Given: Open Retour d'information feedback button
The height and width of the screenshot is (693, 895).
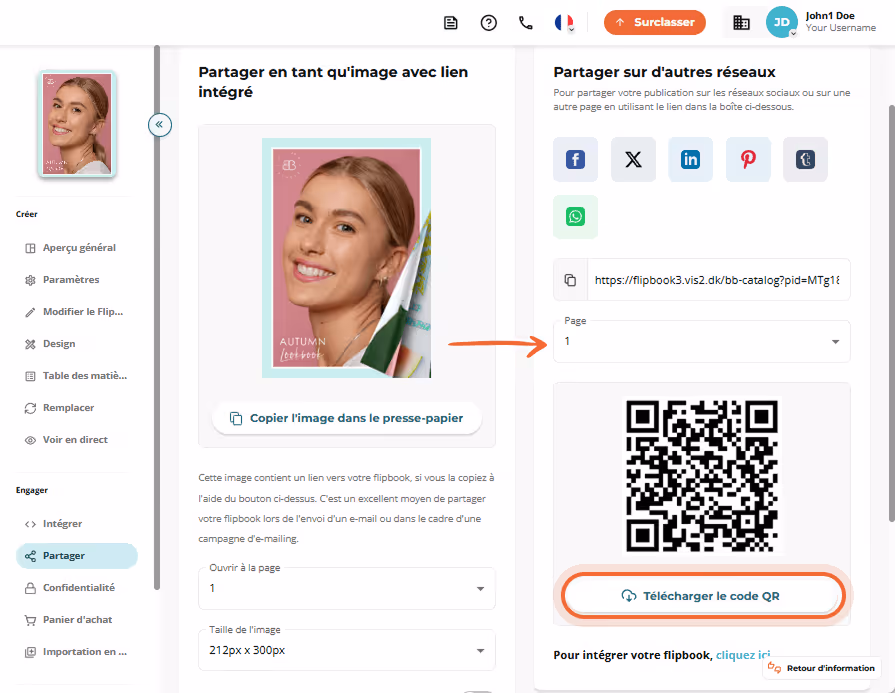Looking at the screenshot, I should coord(821,668).
